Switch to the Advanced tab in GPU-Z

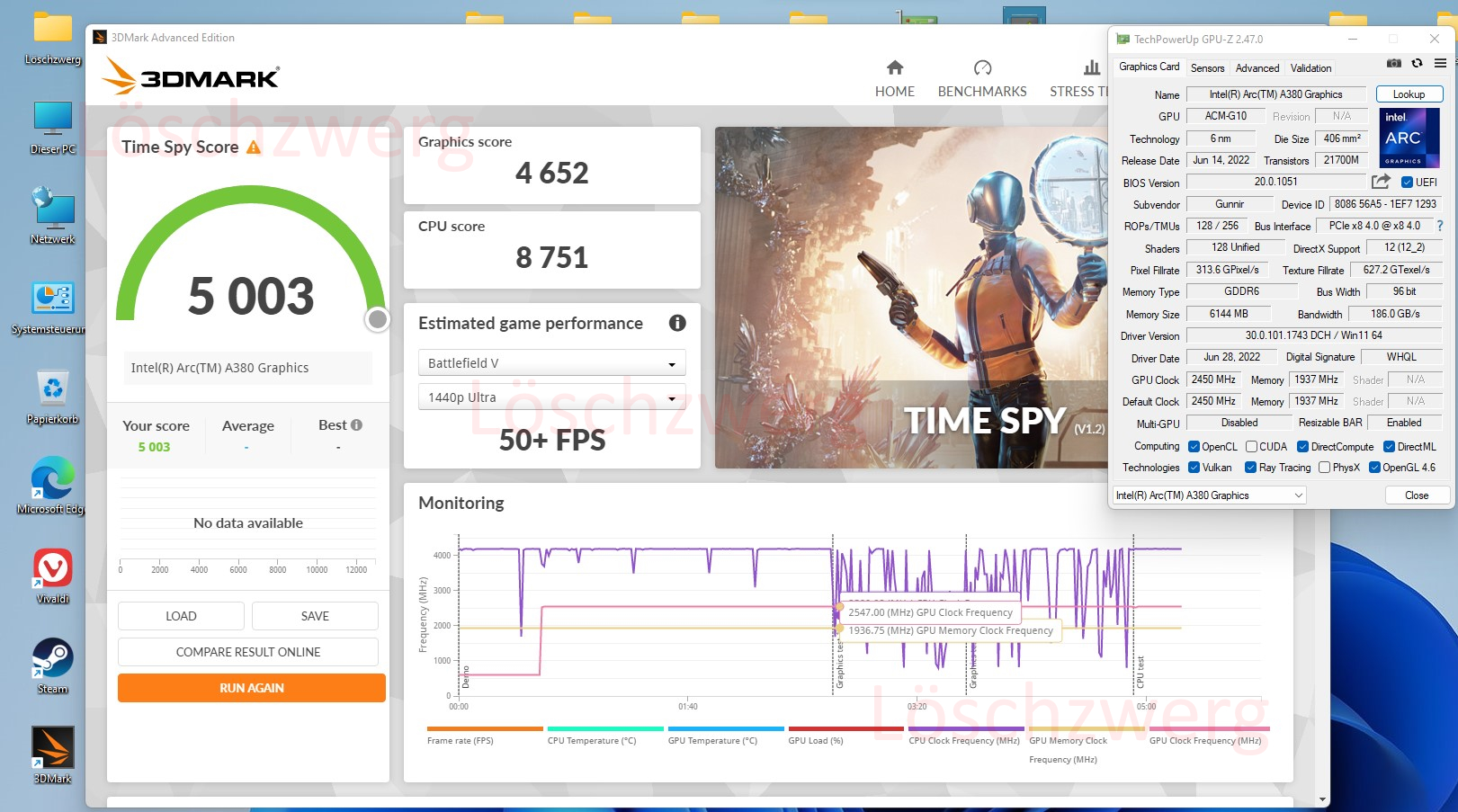[x=1257, y=68]
